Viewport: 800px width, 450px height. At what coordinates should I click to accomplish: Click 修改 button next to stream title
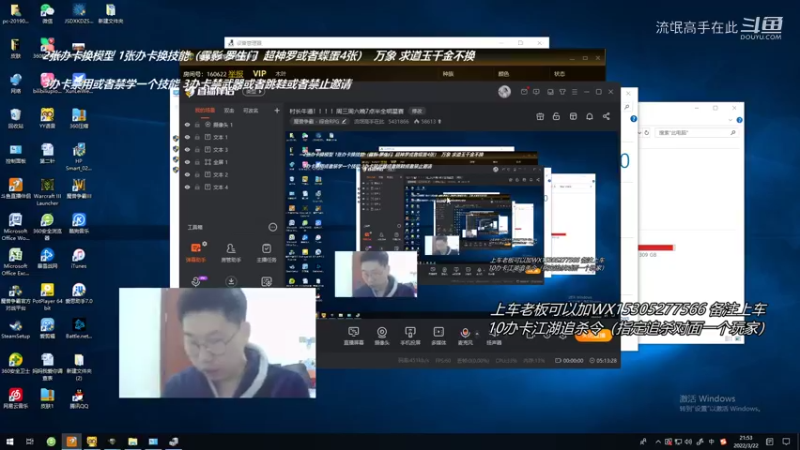(x=417, y=111)
